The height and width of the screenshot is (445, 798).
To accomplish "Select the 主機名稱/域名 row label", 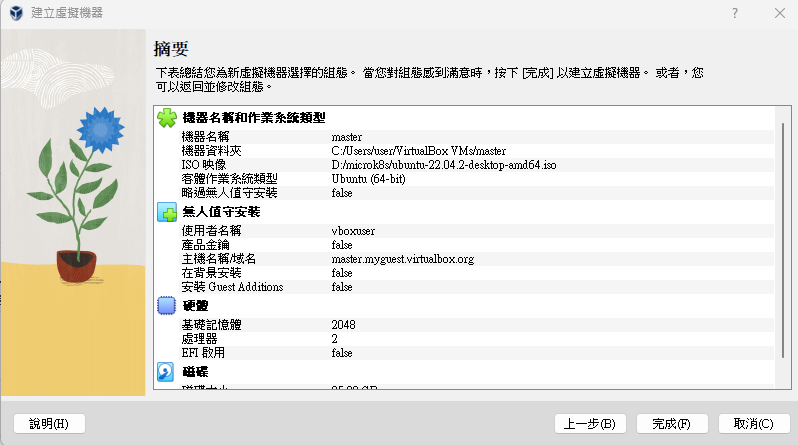I will click(219, 259).
